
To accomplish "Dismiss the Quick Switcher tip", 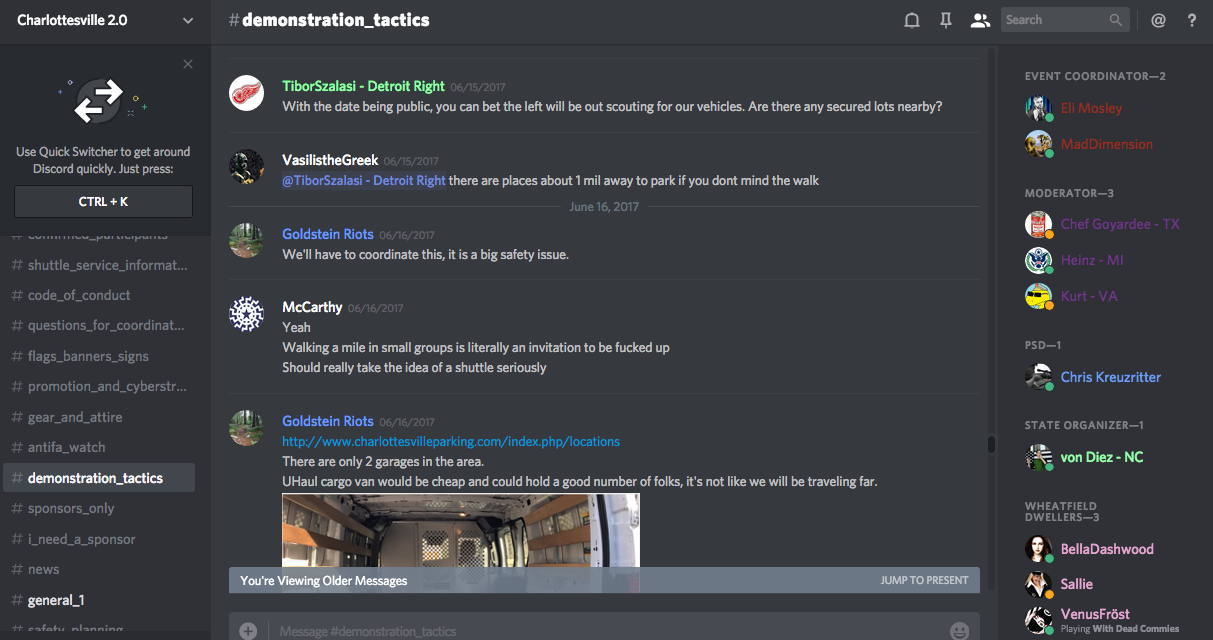I will click(x=188, y=64).
